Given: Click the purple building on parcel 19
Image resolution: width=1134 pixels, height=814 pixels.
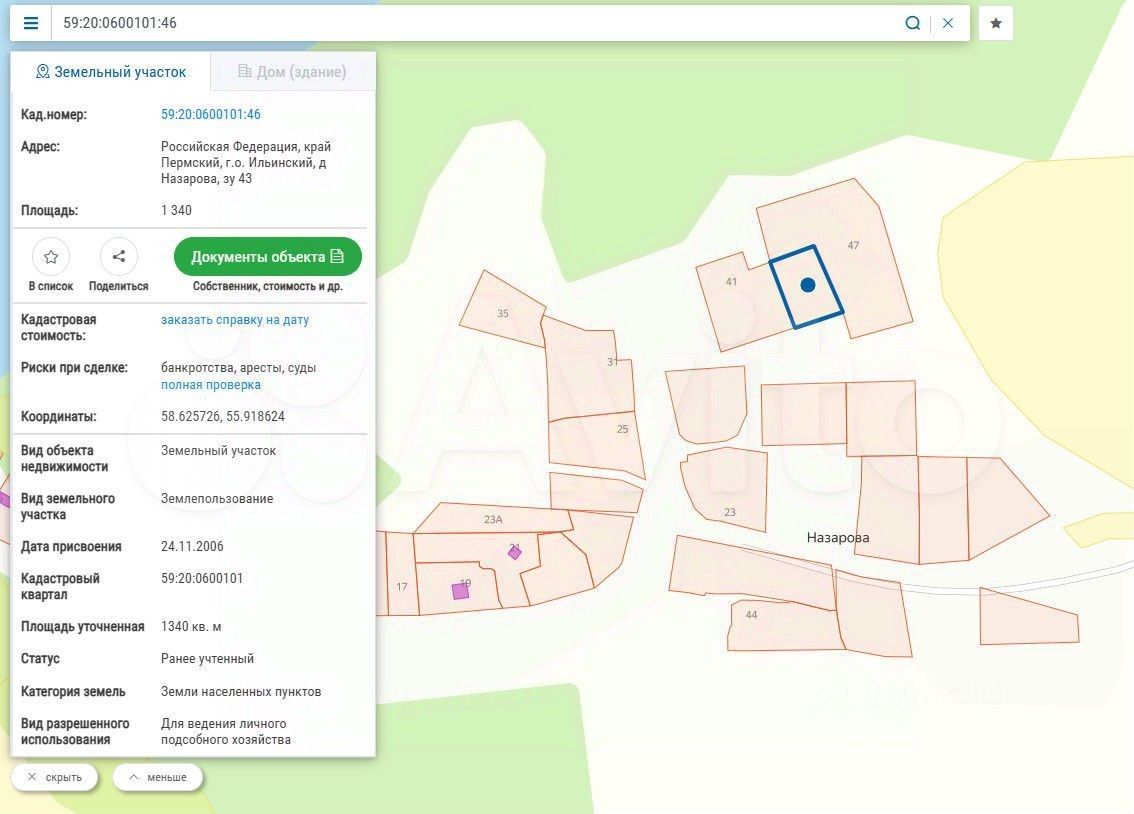Looking at the screenshot, I should pyautogui.click(x=460, y=591).
